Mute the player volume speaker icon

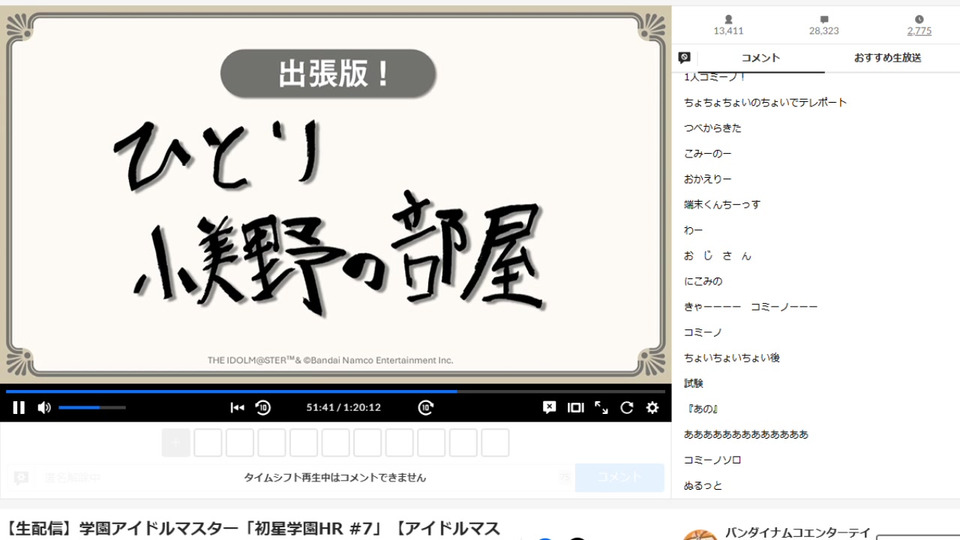44,408
